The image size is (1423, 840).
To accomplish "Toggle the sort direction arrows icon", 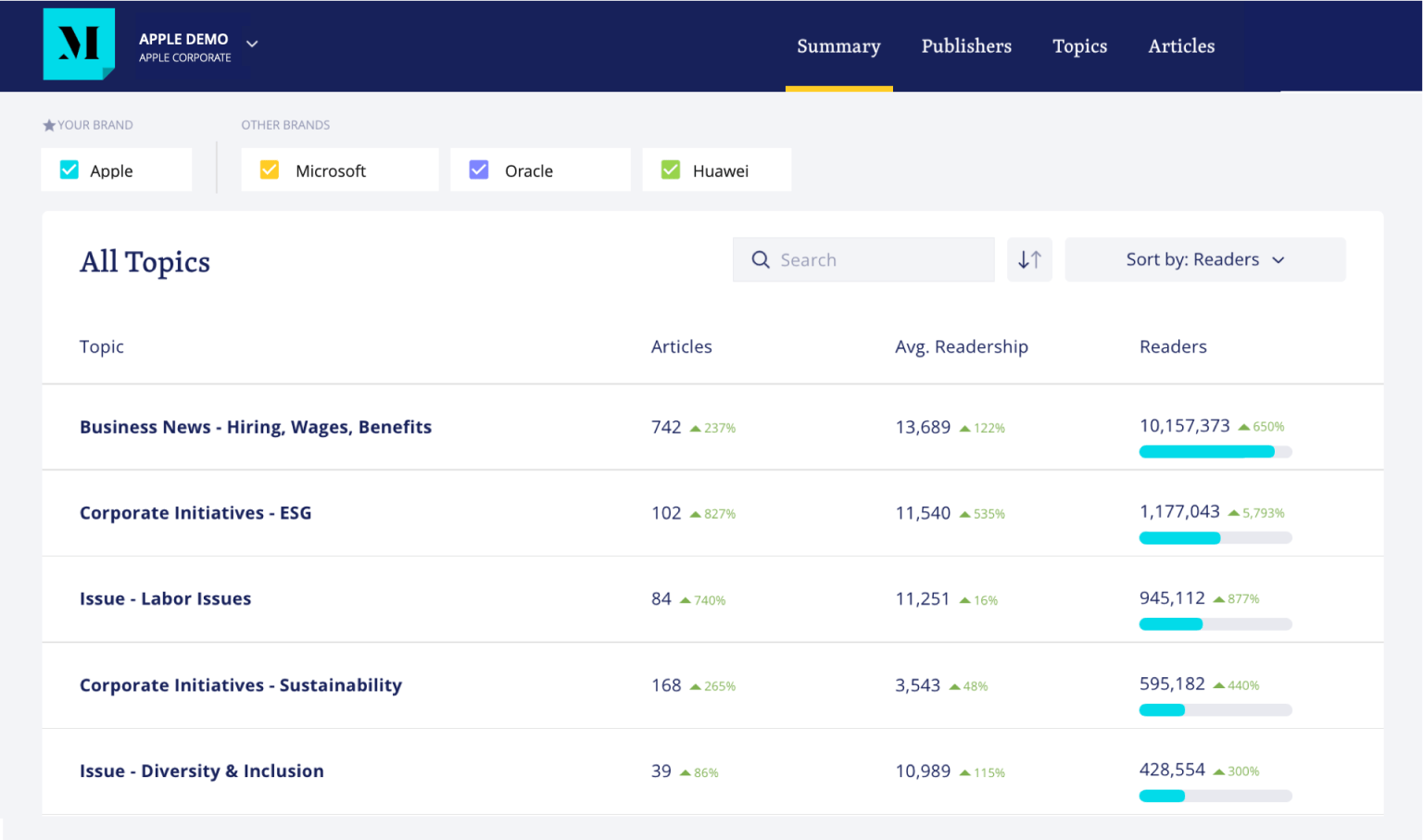I will pyautogui.click(x=1029, y=260).
